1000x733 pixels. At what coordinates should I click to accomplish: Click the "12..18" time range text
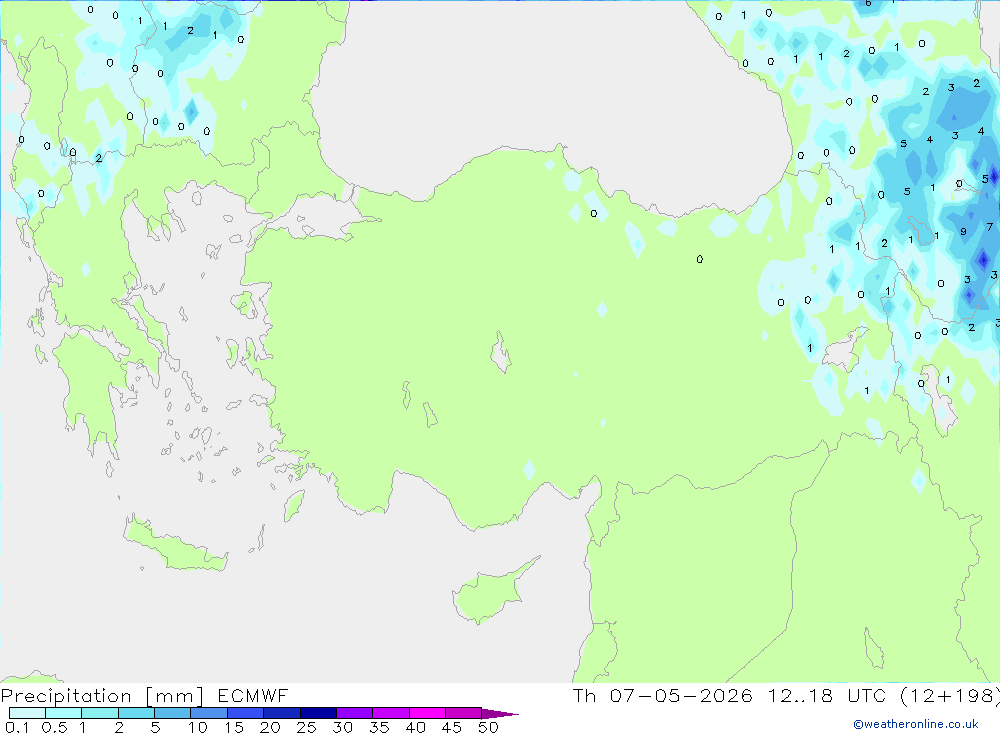[x=800, y=695]
